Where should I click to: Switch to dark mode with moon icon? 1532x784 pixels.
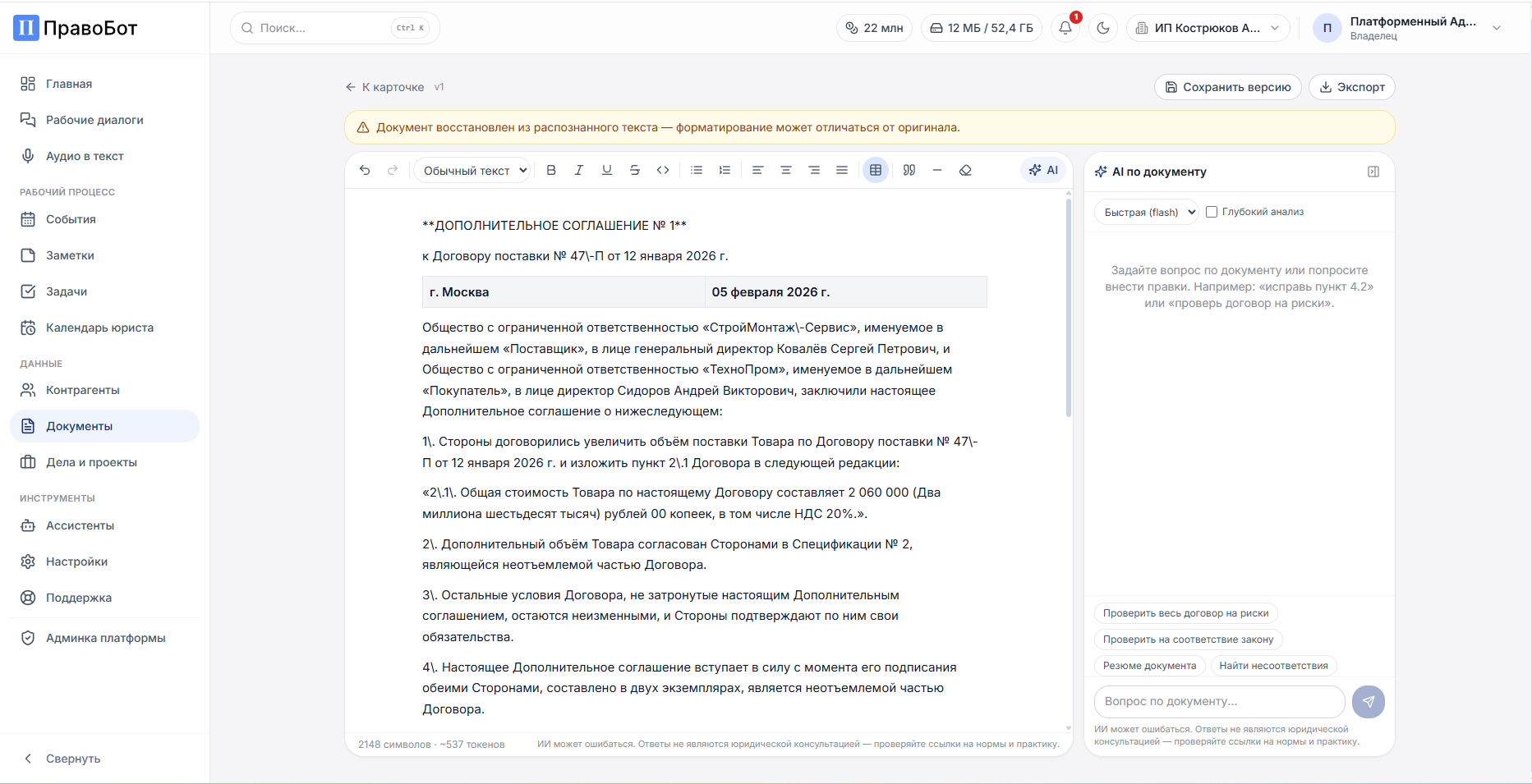[x=1103, y=28]
